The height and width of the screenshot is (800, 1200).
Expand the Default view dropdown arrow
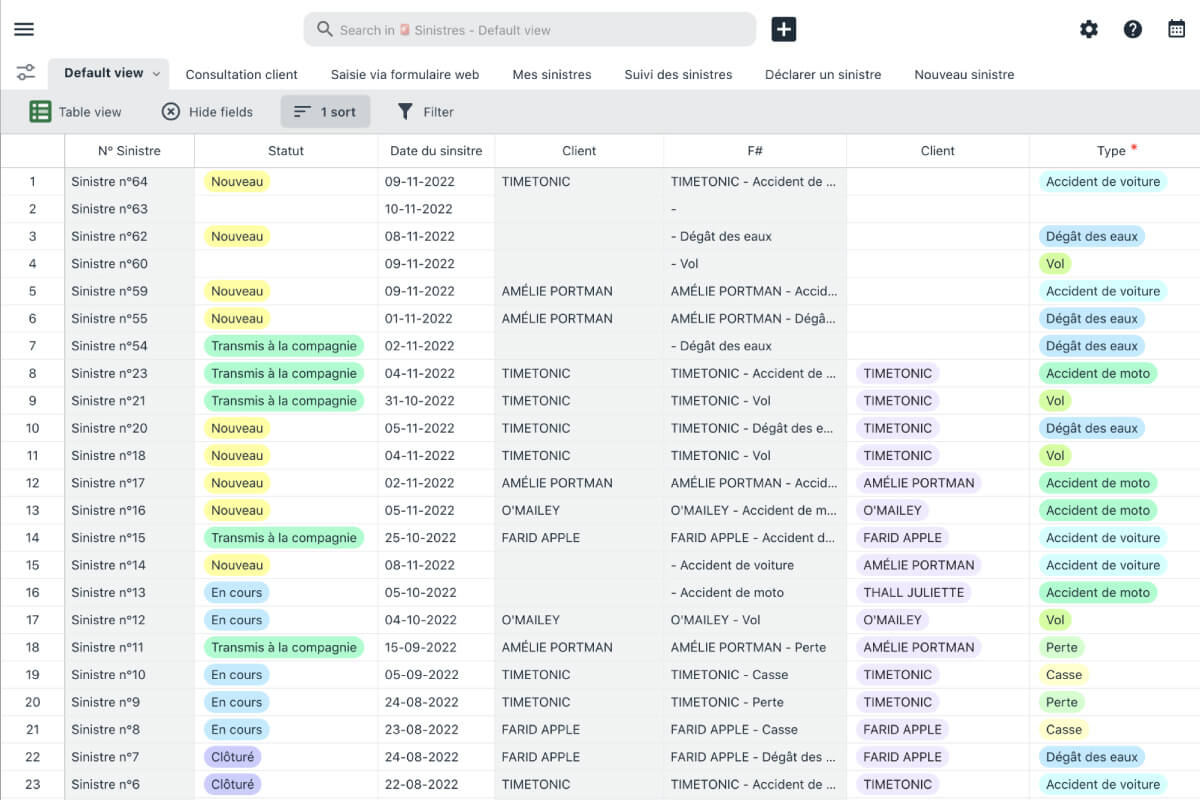(x=156, y=73)
